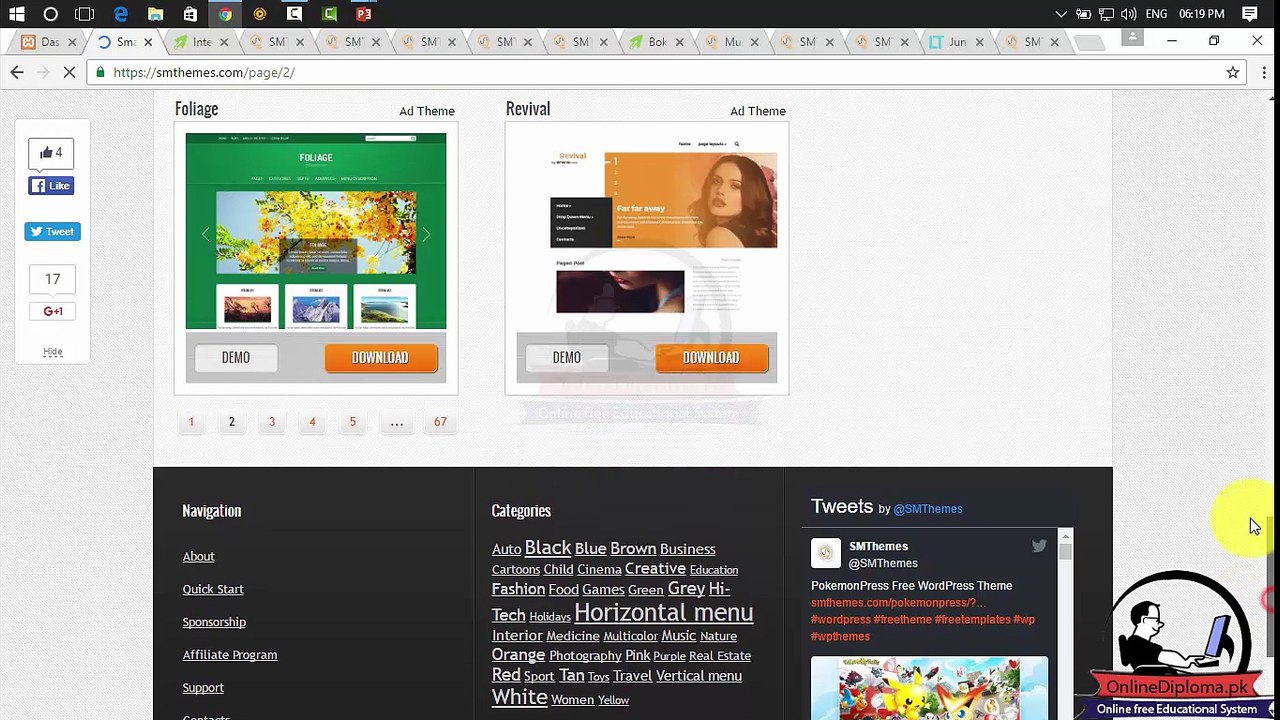
Task: Open the Quick Start link
Action: coord(213,589)
